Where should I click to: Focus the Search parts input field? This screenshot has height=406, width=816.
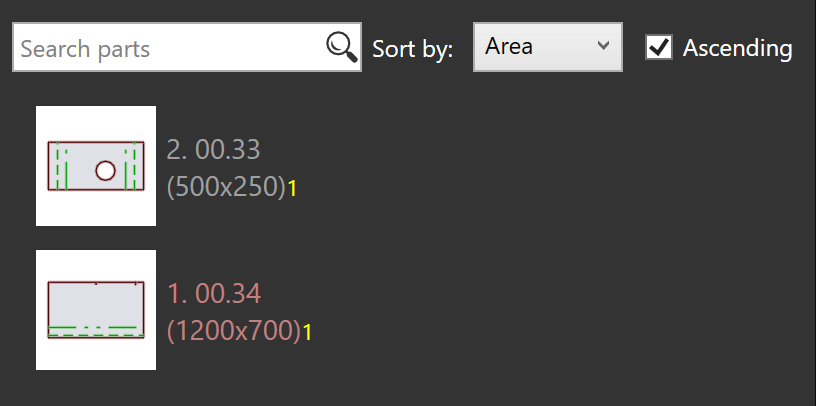[187, 47]
